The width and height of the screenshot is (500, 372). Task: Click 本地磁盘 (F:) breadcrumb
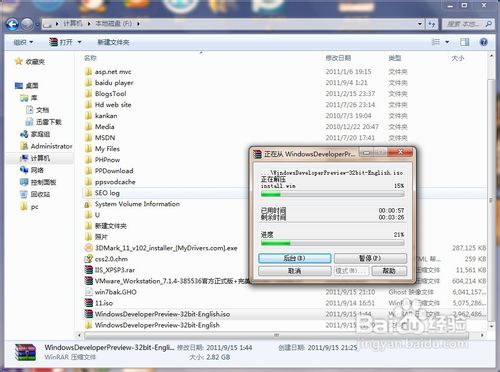[x=113, y=24]
